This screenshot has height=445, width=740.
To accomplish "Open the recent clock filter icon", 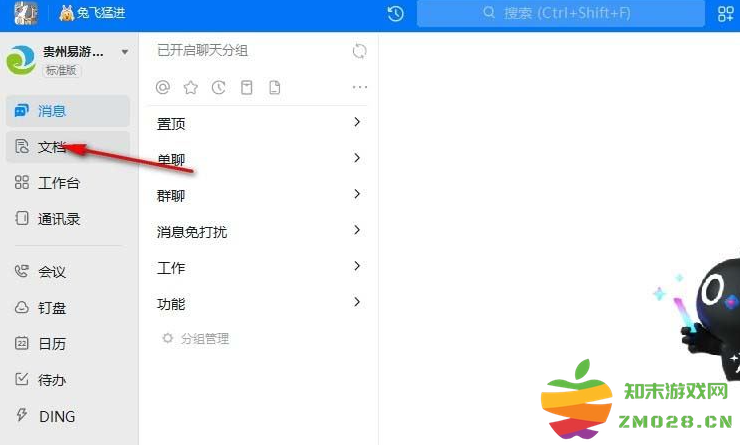I will pos(219,87).
